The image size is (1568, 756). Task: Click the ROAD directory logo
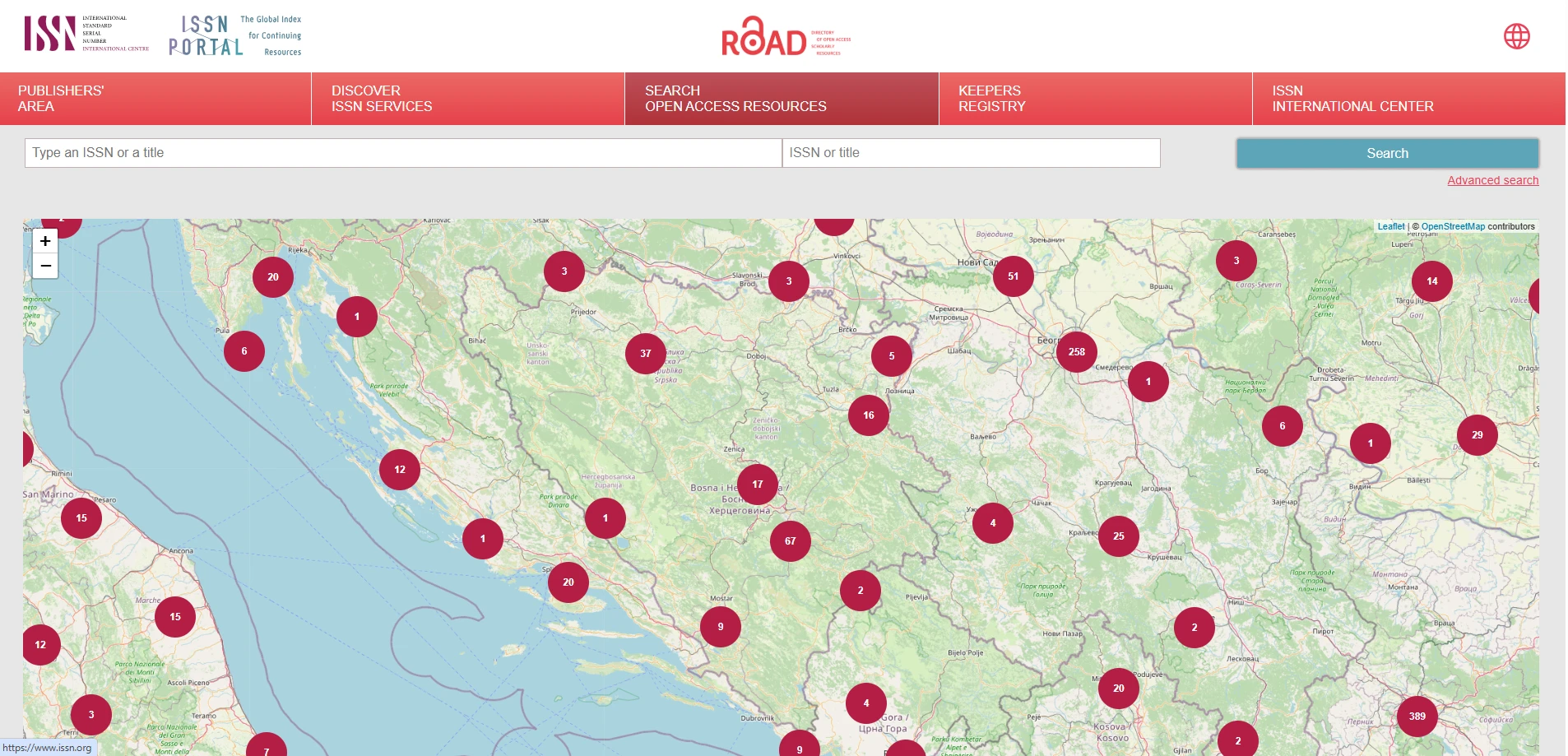coord(785,38)
